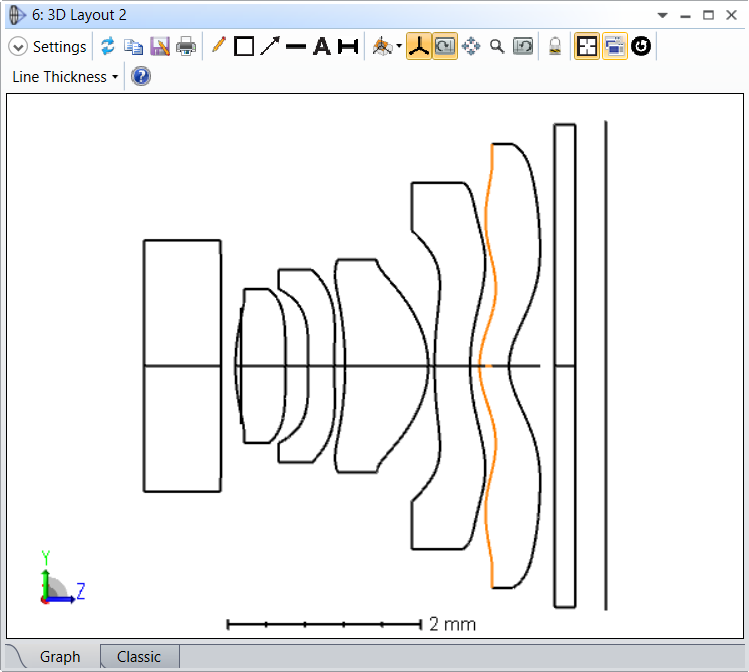Screen dimensions: 749x672
Task: Save the layout image with the floppy icon
Action: click(160, 46)
